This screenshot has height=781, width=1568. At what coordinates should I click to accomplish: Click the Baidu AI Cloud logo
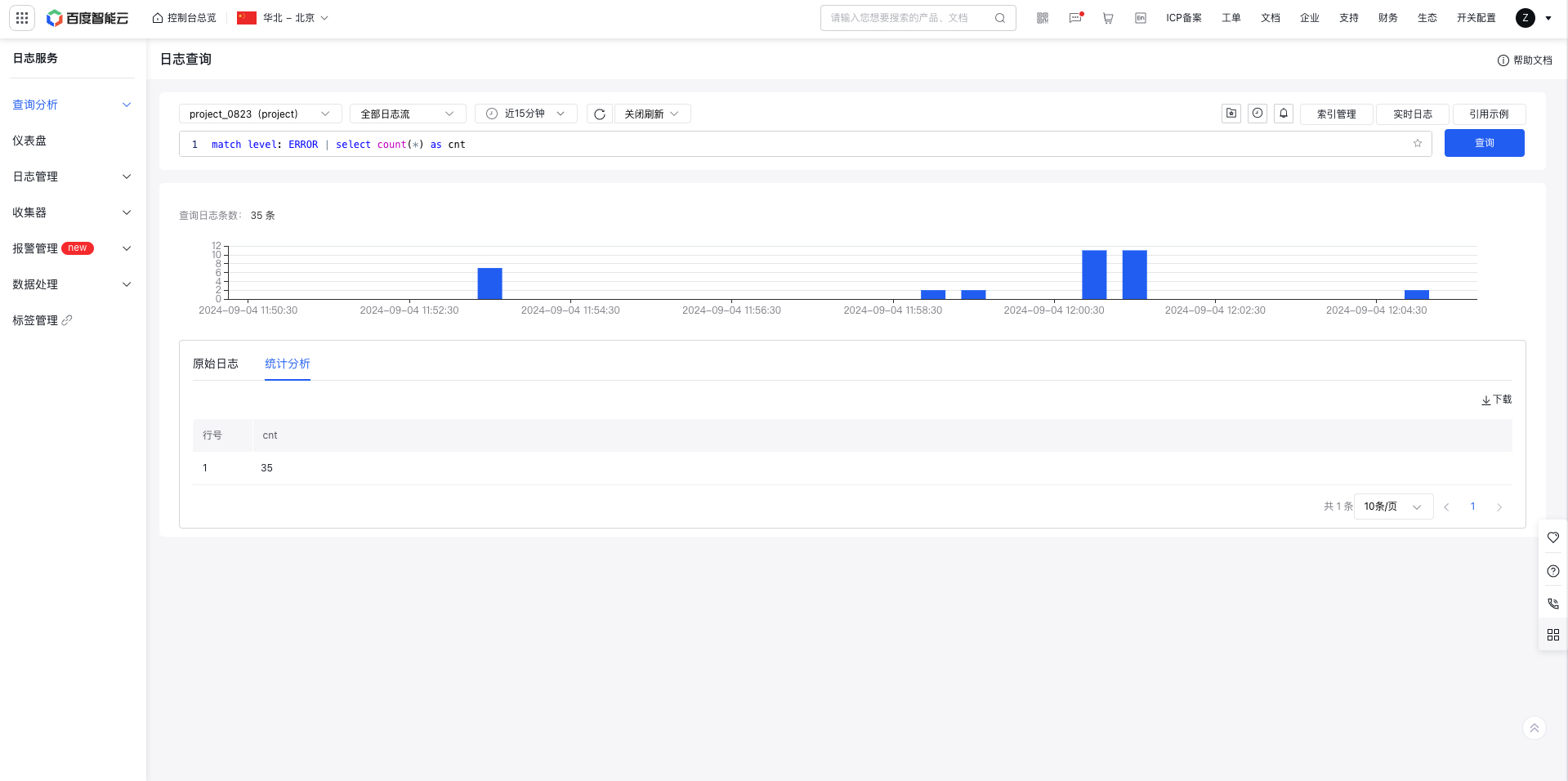(x=87, y=18)
